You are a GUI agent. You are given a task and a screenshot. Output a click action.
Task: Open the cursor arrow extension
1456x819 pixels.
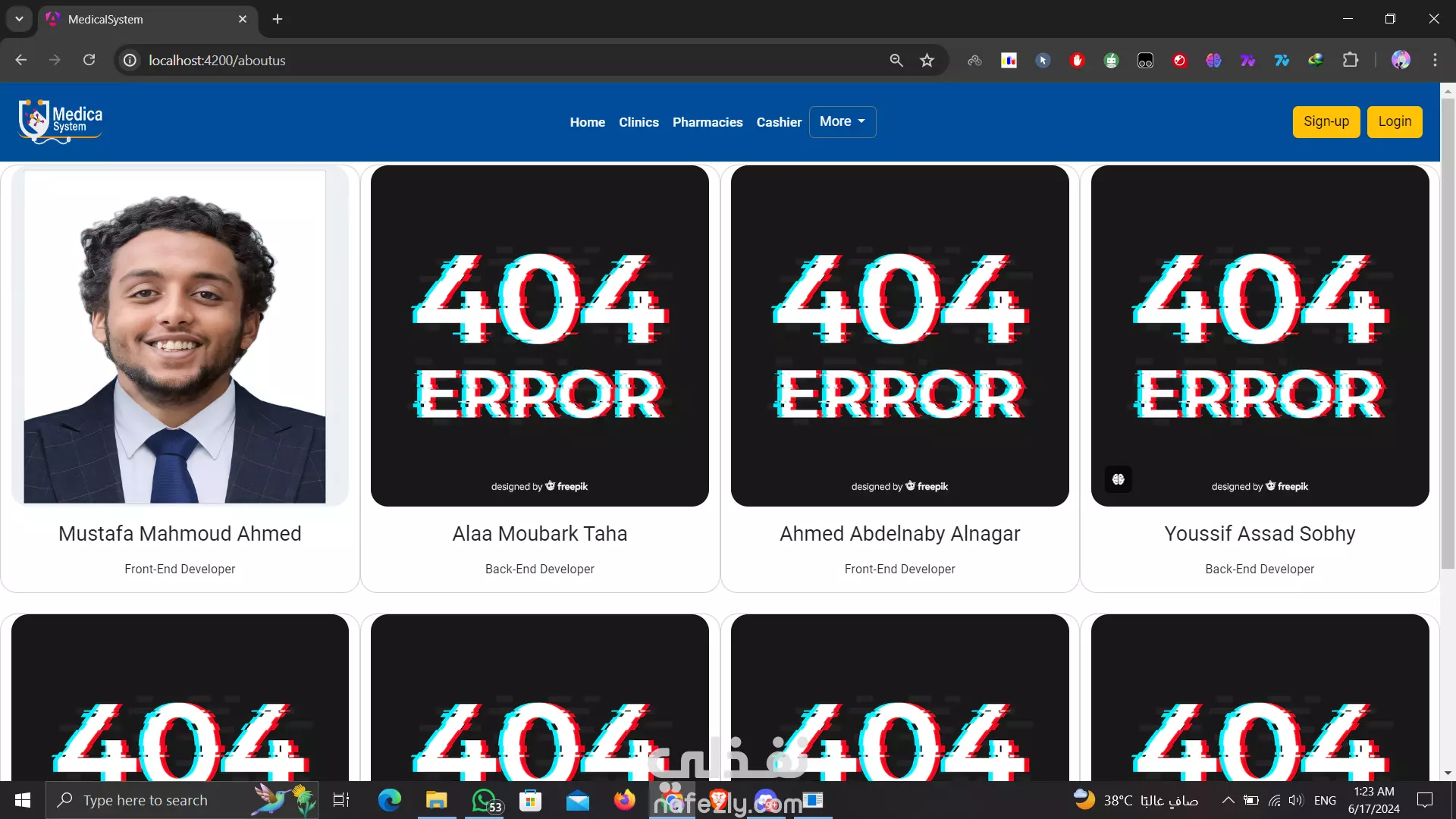(x=1043, y=60)
